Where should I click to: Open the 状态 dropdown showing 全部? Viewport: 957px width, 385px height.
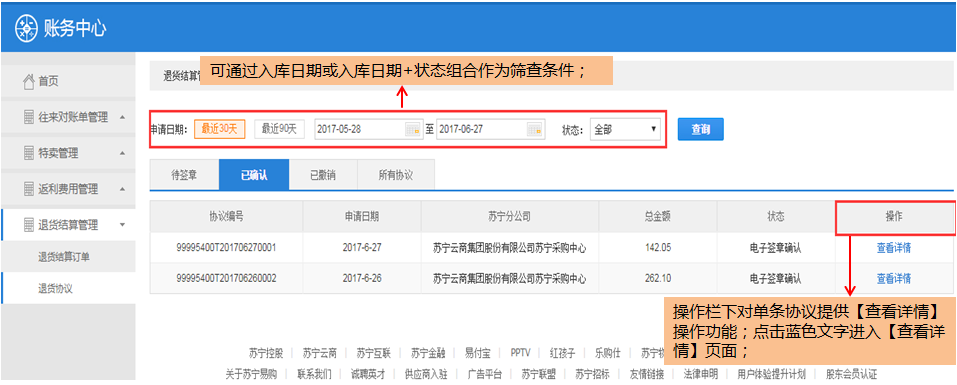point(625,129)
